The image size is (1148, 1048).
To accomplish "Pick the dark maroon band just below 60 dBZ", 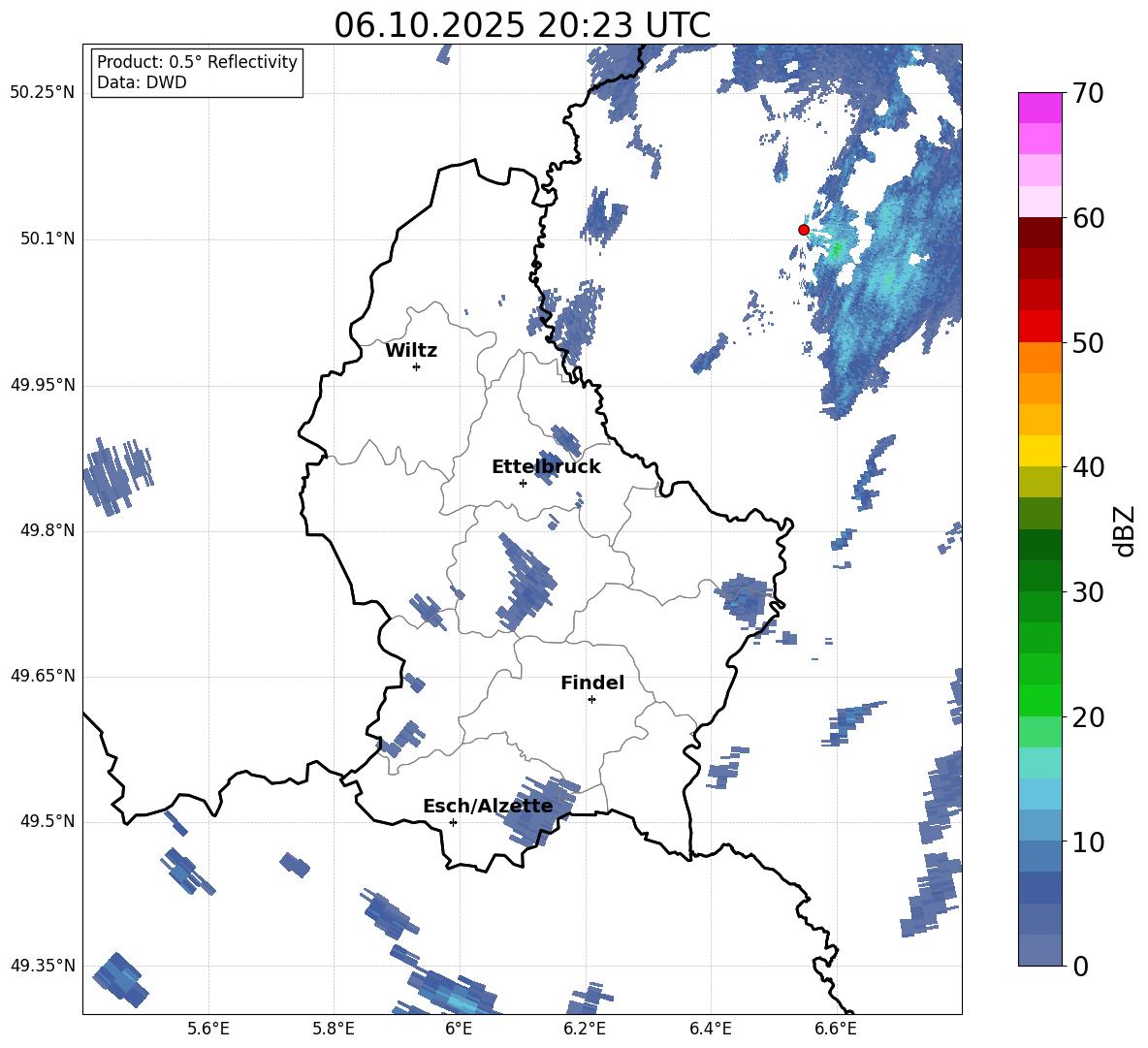I will [1039, 233].
